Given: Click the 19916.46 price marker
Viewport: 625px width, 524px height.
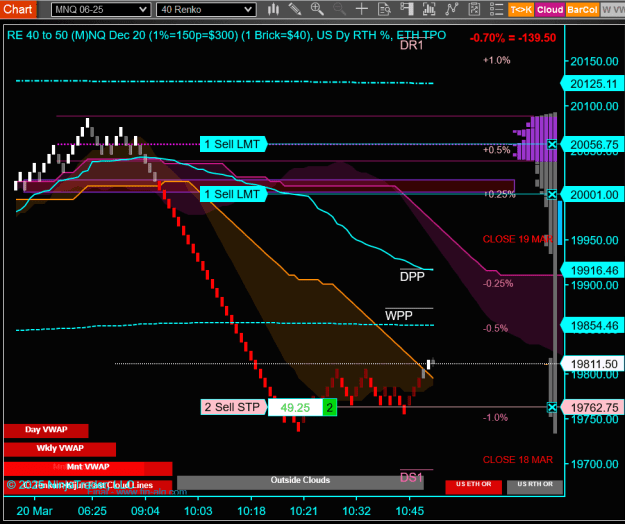Looking at the screenshot, I should (x=592, y=271).
